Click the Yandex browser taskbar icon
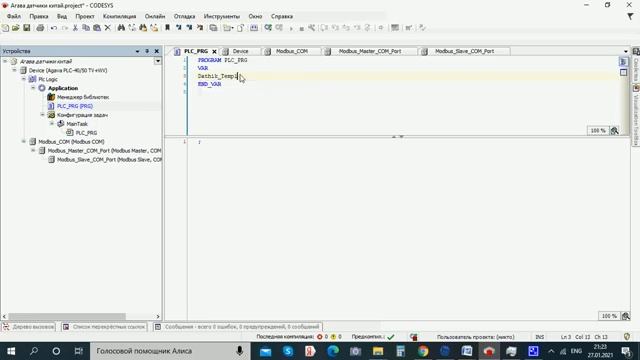The image size is (640, 360). click(310, 351)
